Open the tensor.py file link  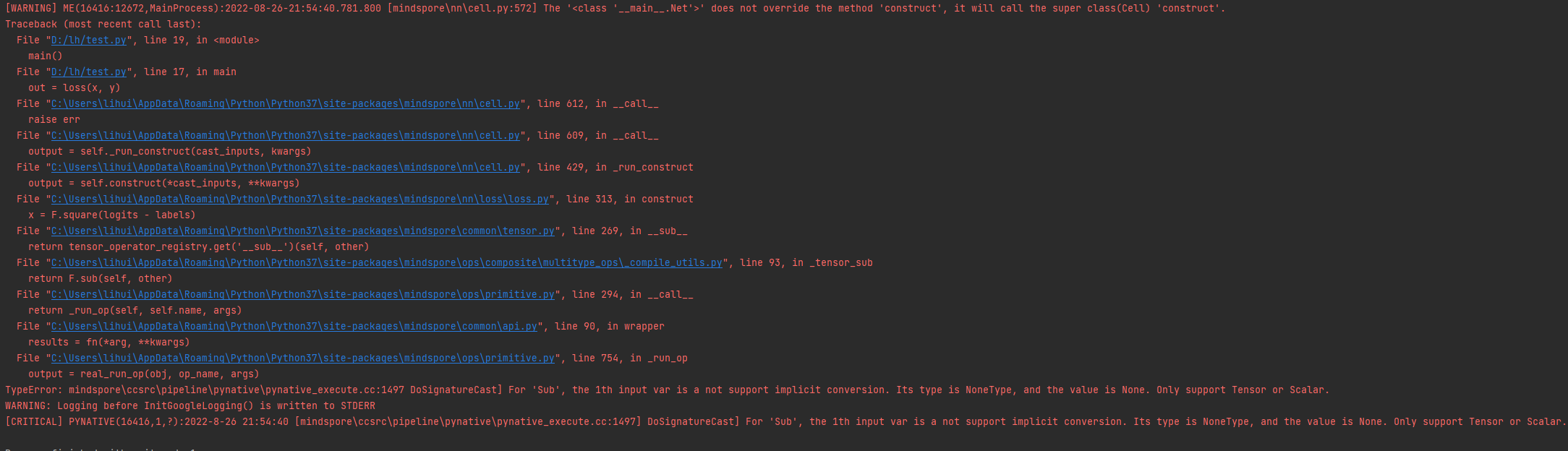pos(302,231)
